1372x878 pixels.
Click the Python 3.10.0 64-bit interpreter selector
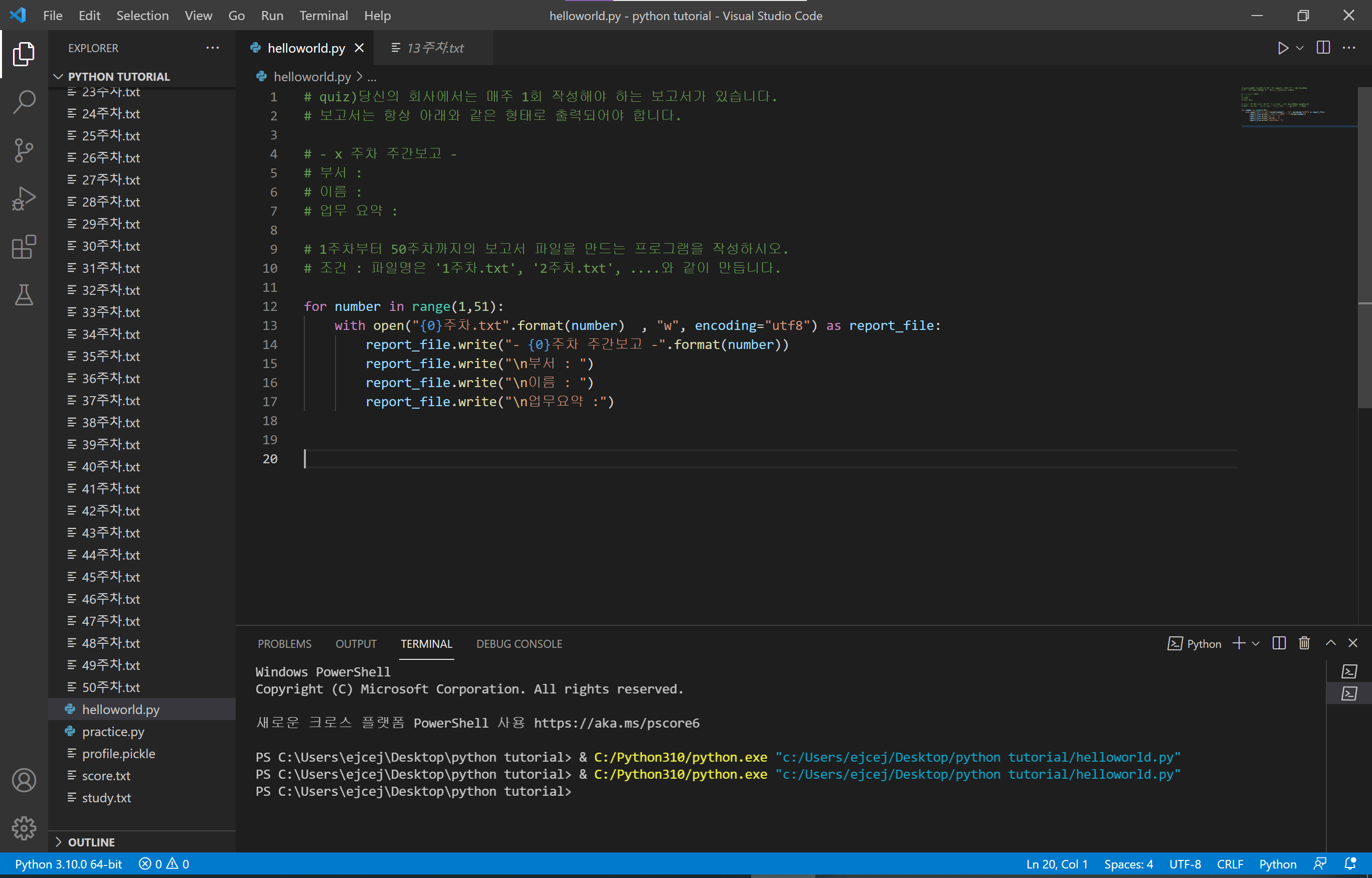tap(68, 864)
